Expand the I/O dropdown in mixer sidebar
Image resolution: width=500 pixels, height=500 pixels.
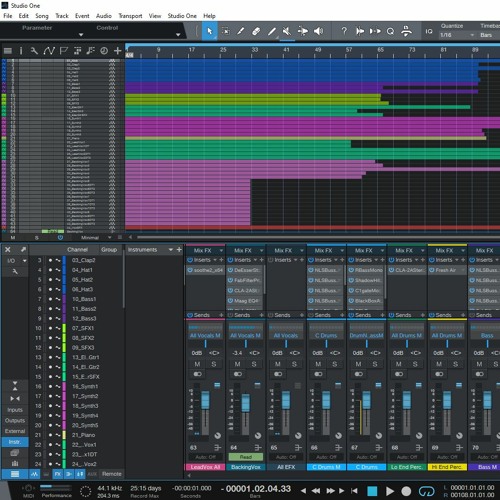point(24,261)
